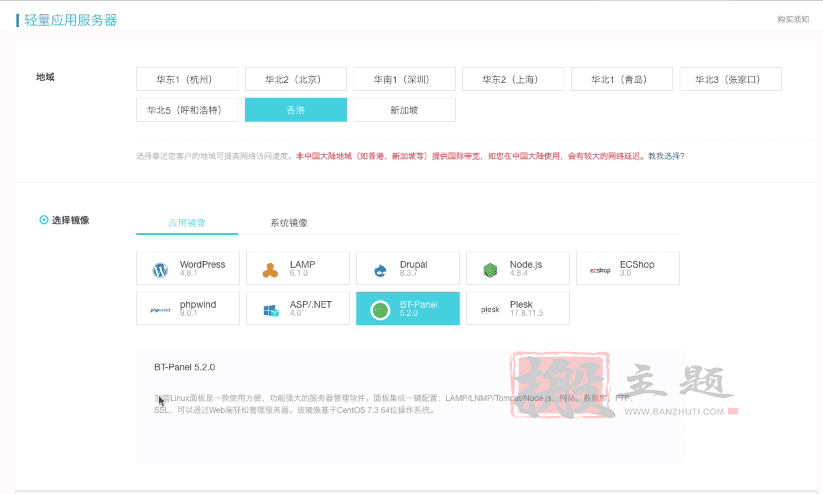
Task: Click the BT-Panel green circle icon
Action: point(380,310)
